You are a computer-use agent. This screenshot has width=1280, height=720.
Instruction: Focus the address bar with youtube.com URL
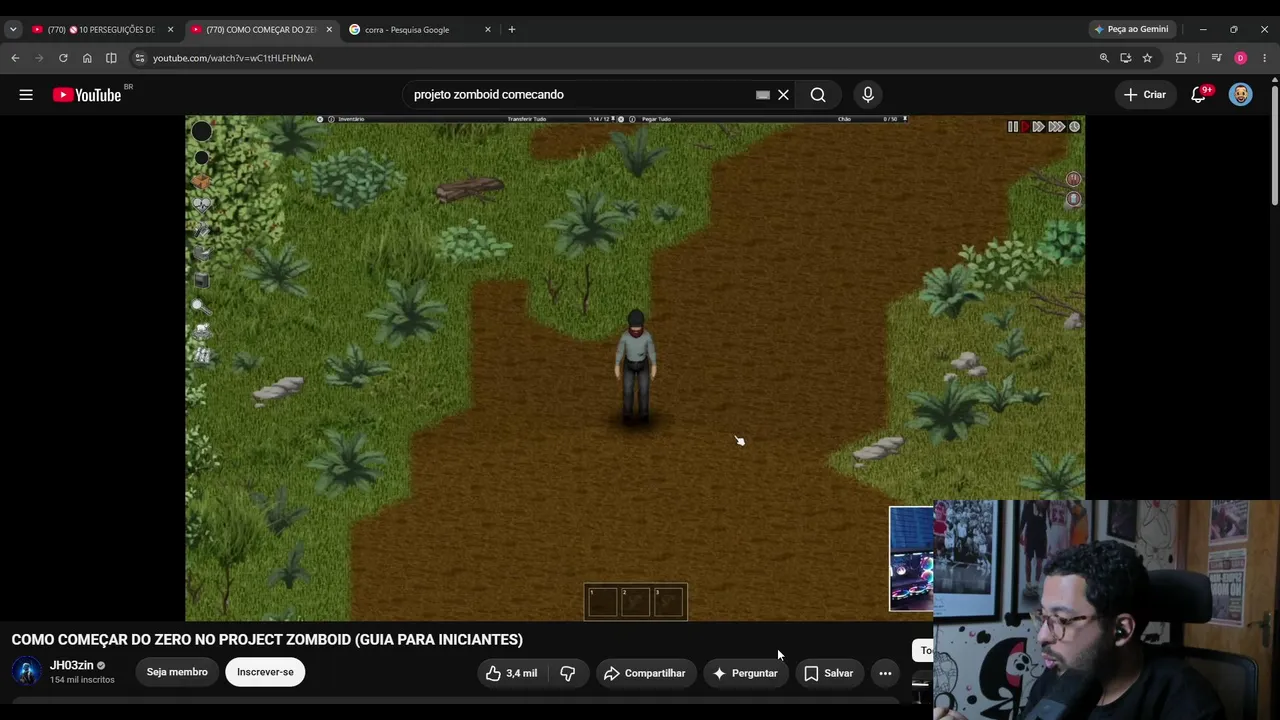(x=620, y=58)
